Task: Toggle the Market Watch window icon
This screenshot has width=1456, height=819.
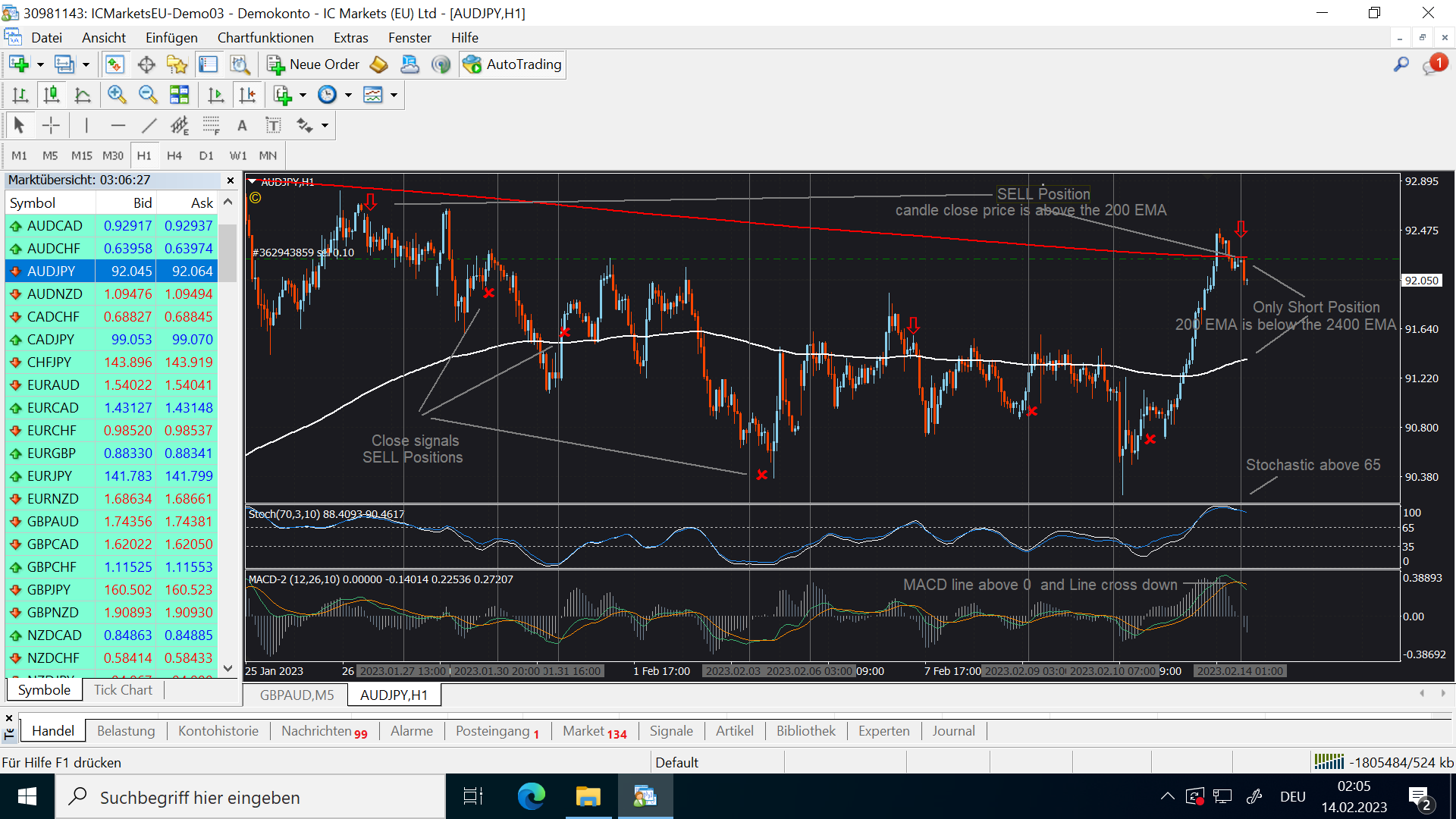Action: tap(115, 64)
